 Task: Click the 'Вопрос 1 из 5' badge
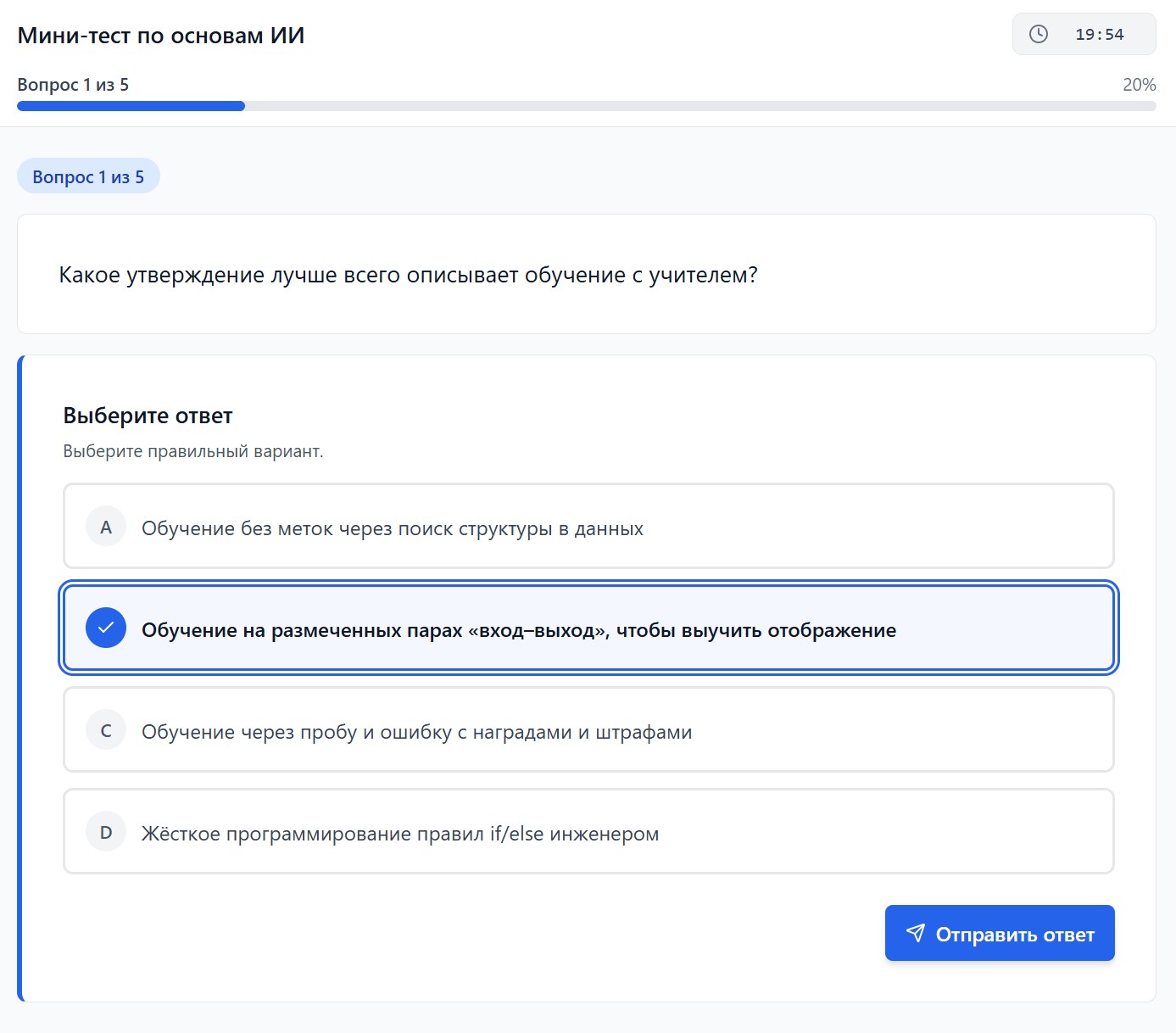[x=88, y=176]
